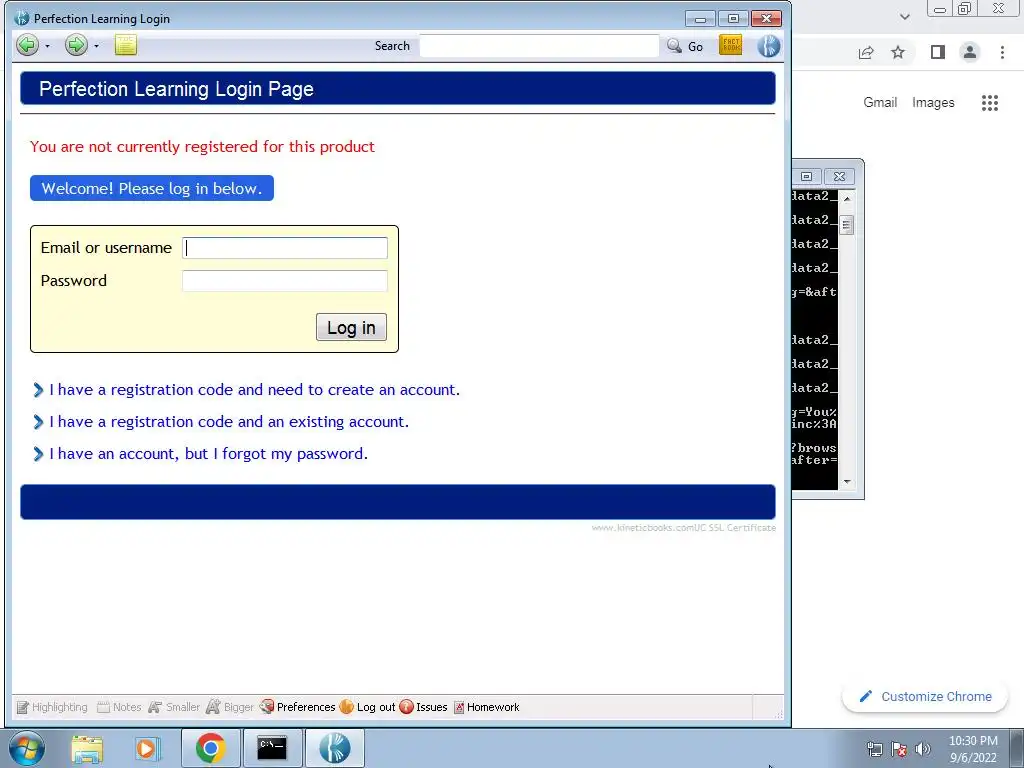Click the Gmail link in Chrome window
The image size is (1024, 768).
point(880,103)
